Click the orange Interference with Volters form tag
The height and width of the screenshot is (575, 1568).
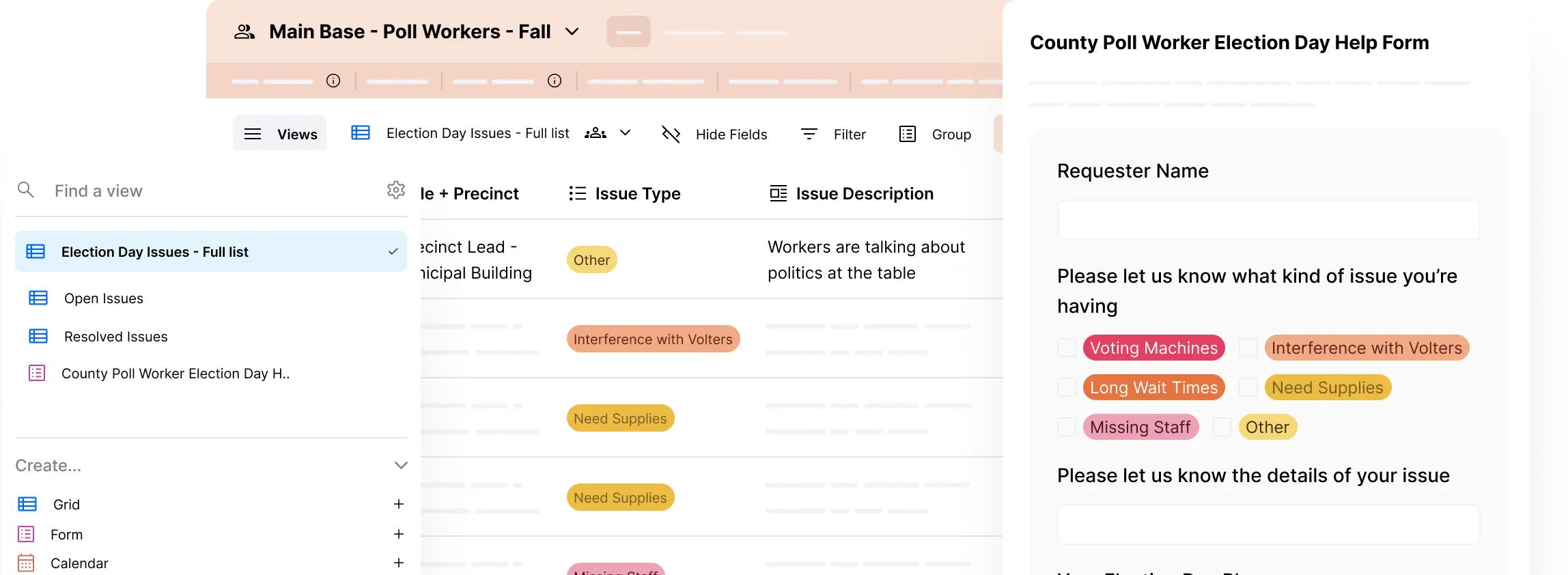pyautogui.click(x=1366, y=348)
